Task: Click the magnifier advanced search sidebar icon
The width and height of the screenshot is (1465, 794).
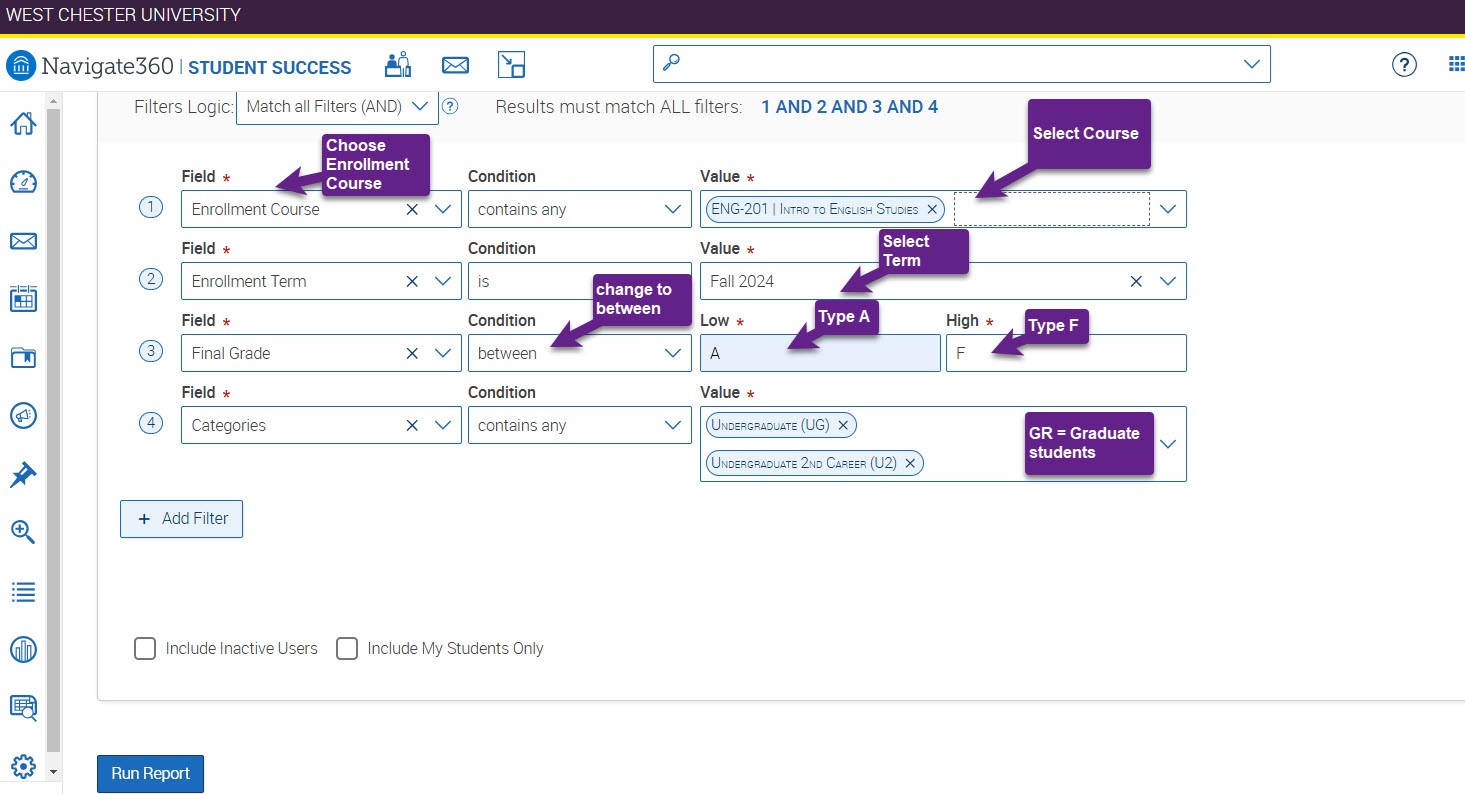Action: 23,532
